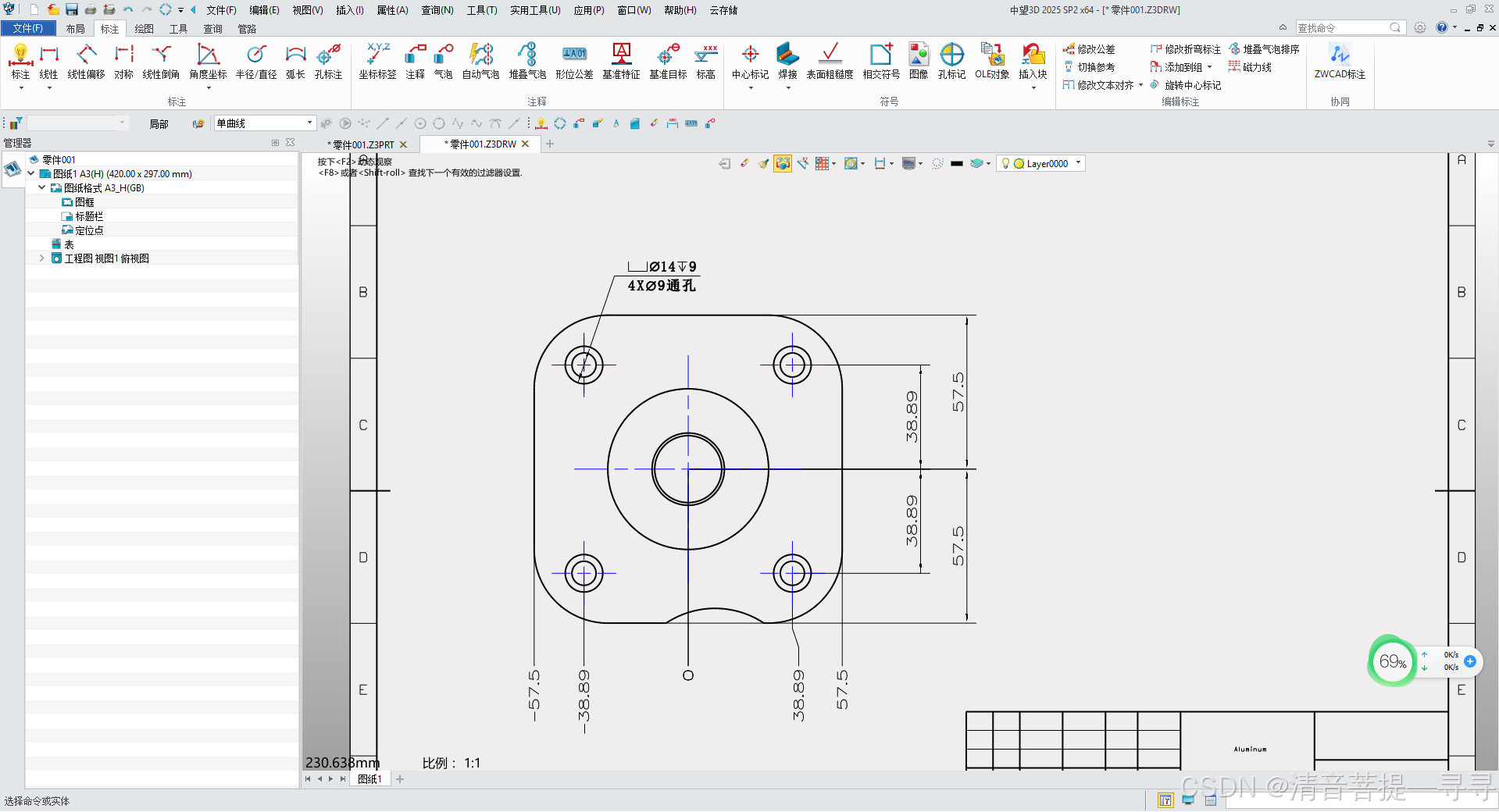
Task: Click the 磁力线 command
Action: pyautogui.click(x=1250, y=67)
